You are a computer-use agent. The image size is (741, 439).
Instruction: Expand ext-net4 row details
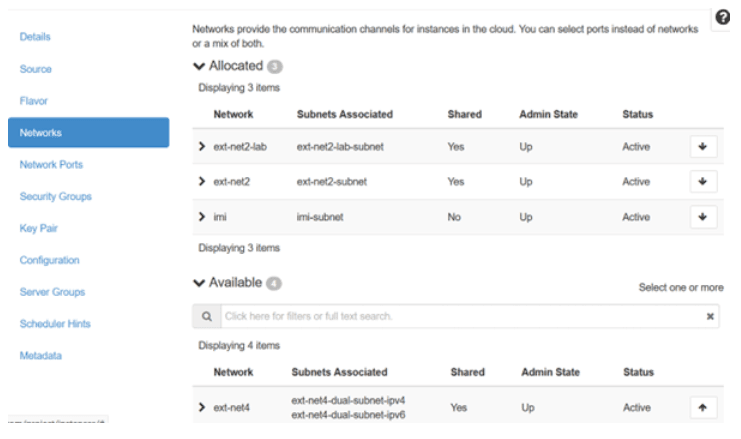pos(202,408)
